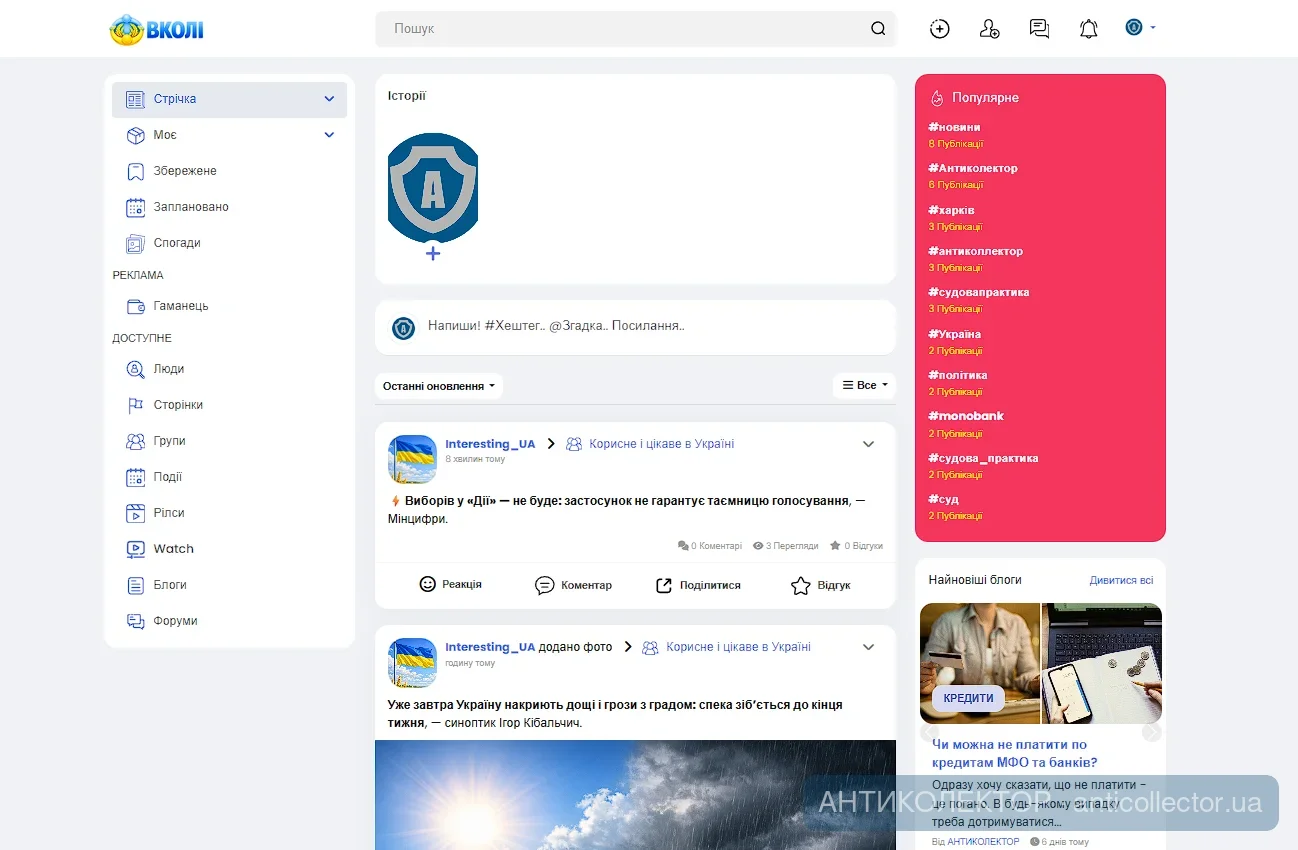The height and width of the screenshot is (850, 1298).
Task: Open the Все filter dropdown
Action: [864, 385]
